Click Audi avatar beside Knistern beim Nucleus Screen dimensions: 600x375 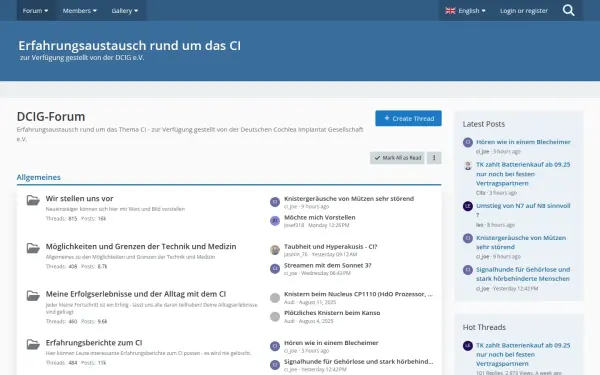pyautogui.click(x=275, y=298)
